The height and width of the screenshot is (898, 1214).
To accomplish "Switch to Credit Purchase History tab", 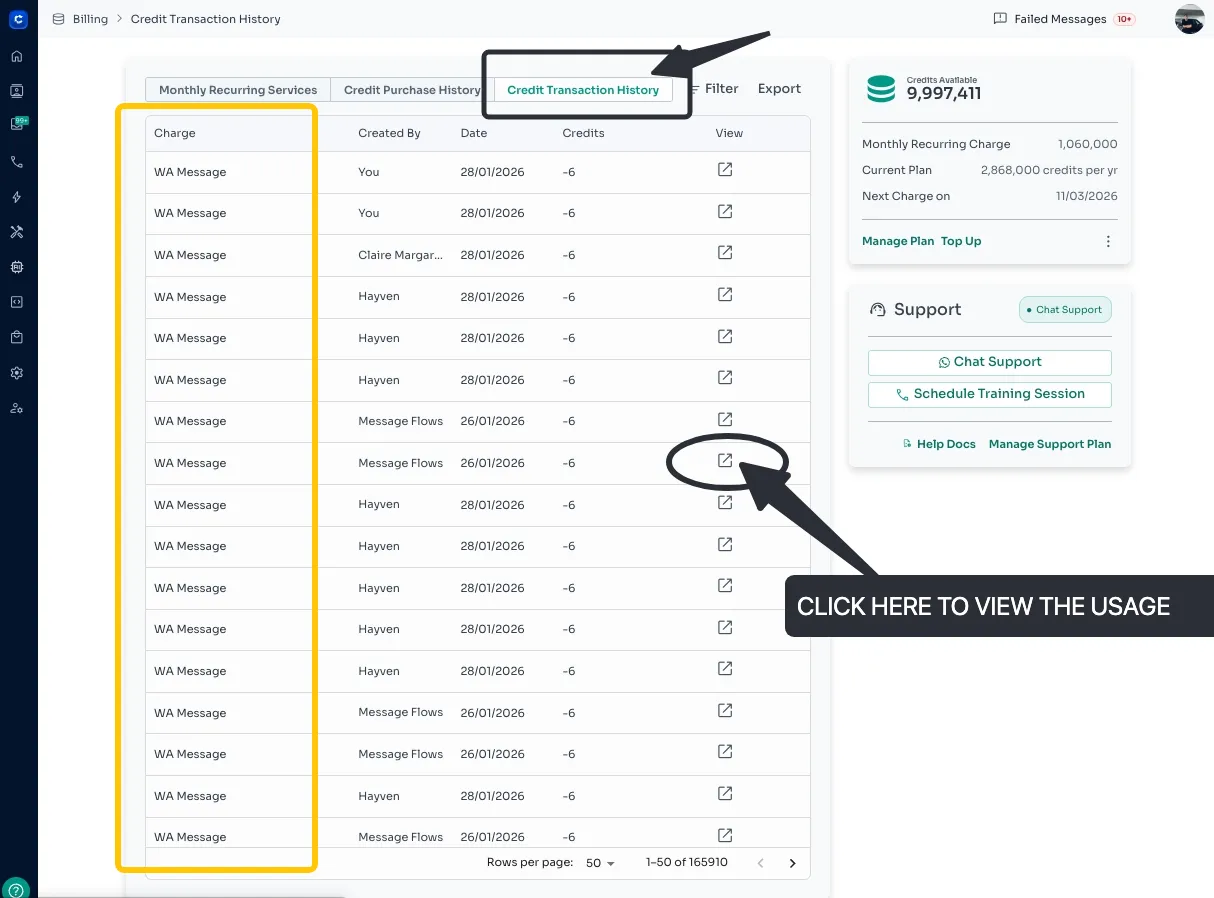I will [412, 90].
